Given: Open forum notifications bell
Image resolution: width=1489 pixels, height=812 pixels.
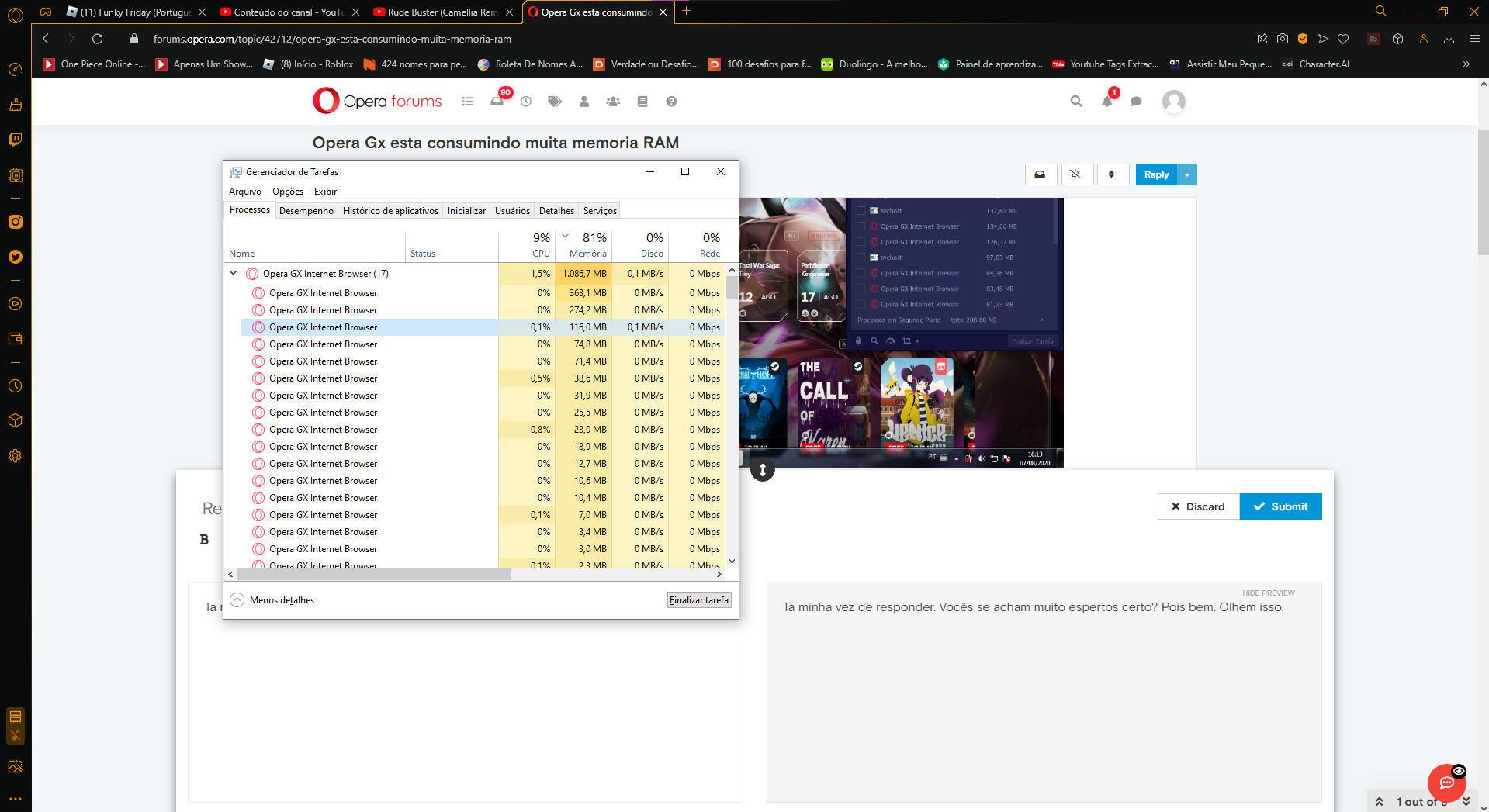Looking at the screenshot, I should click(x=1108, y=100).
